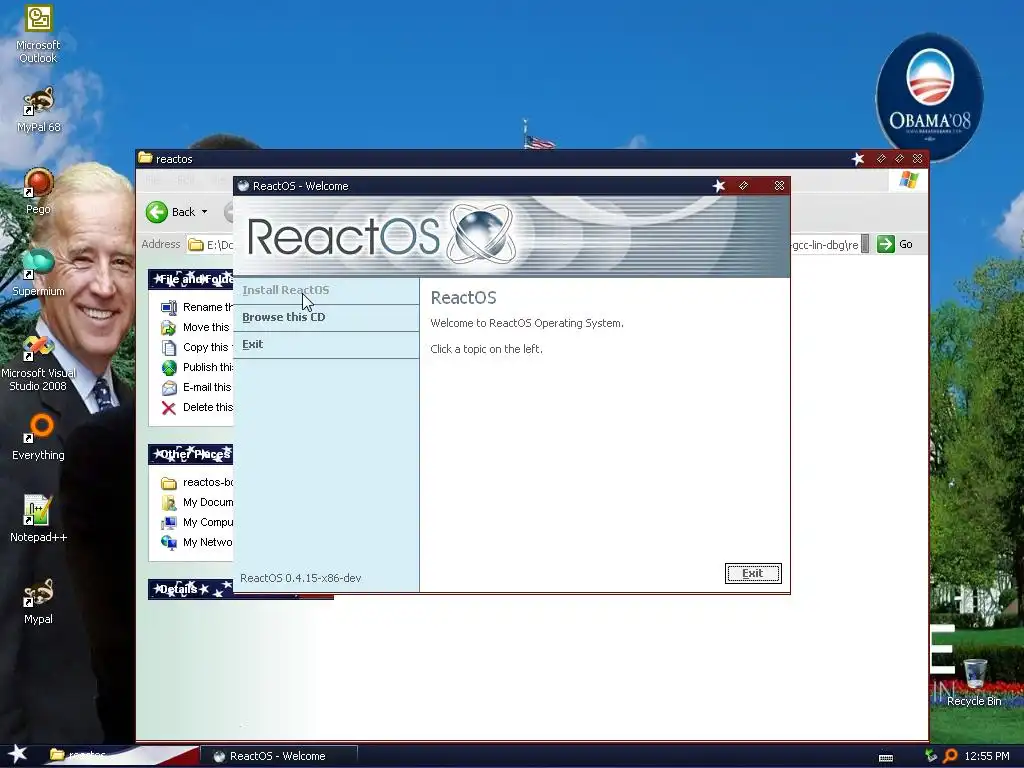Click the 12:55 PM taskbar clock
Image resolution: width=1024 pixels, height=768 pixels.
coord(986,756)
